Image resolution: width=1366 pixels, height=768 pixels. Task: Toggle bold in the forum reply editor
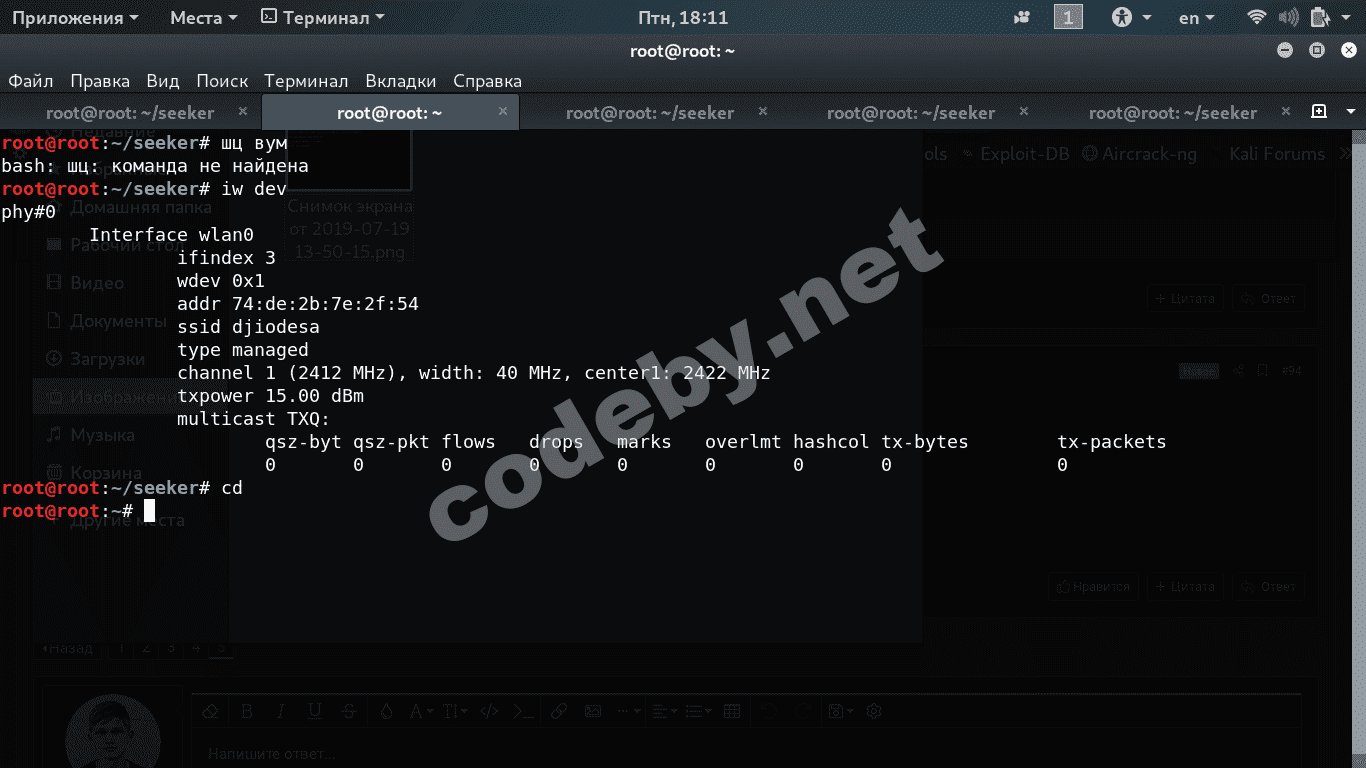point(247,711)
